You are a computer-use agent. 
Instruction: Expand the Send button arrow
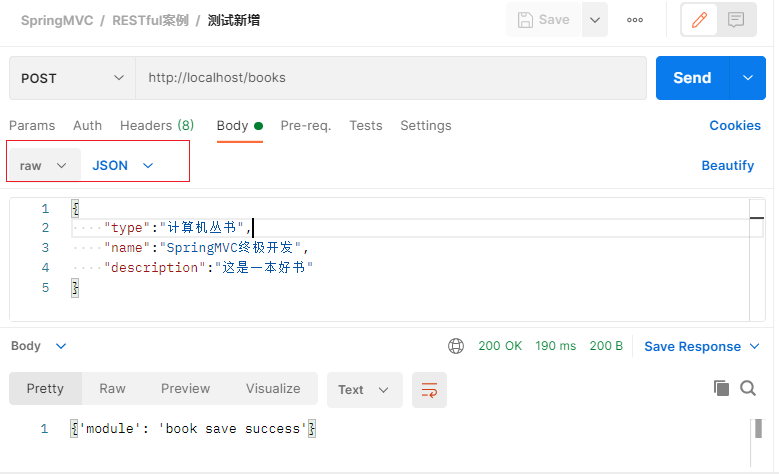[747, 78]
